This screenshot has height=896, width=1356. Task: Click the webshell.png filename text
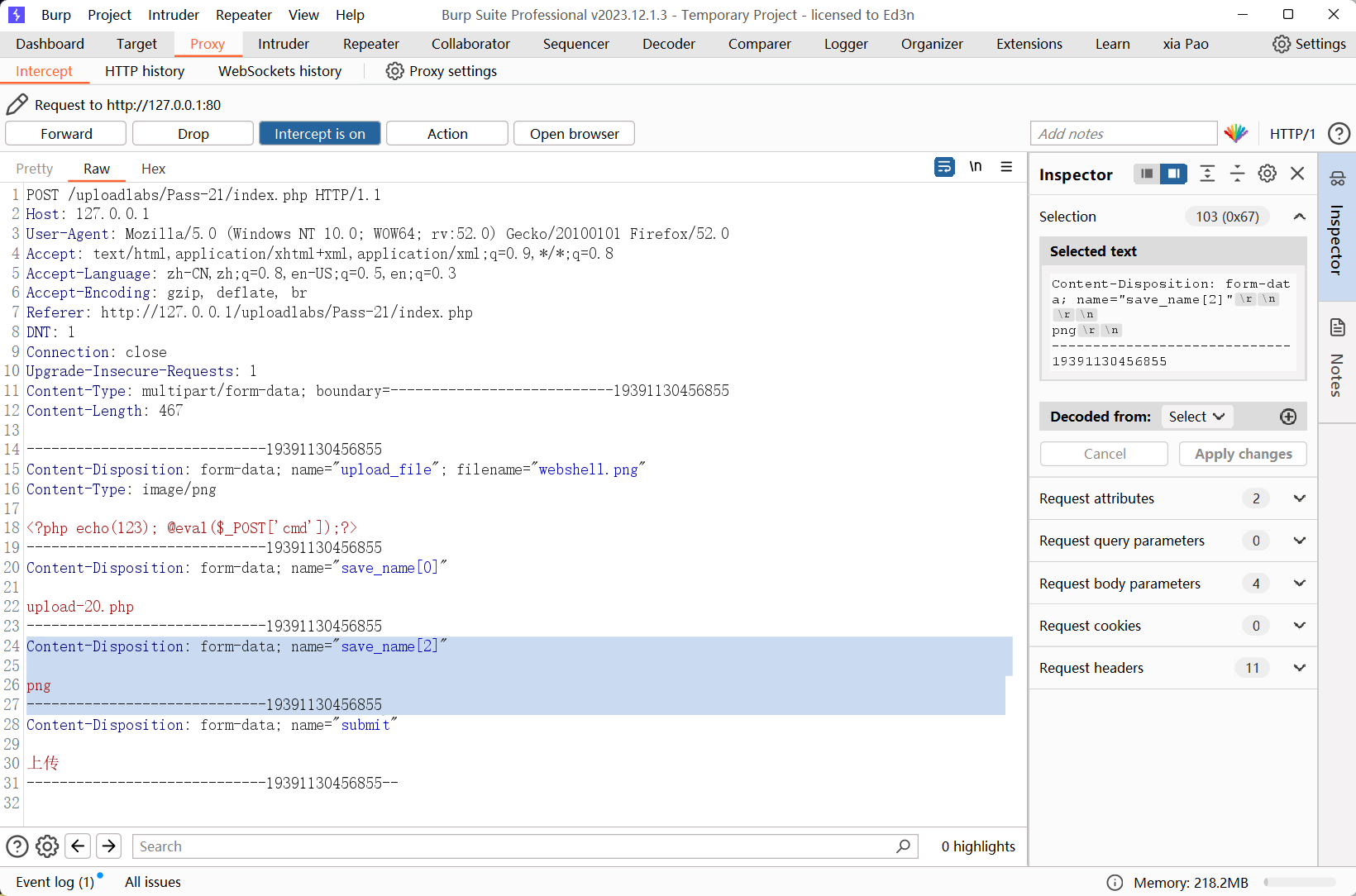click(x=588, y=469)
